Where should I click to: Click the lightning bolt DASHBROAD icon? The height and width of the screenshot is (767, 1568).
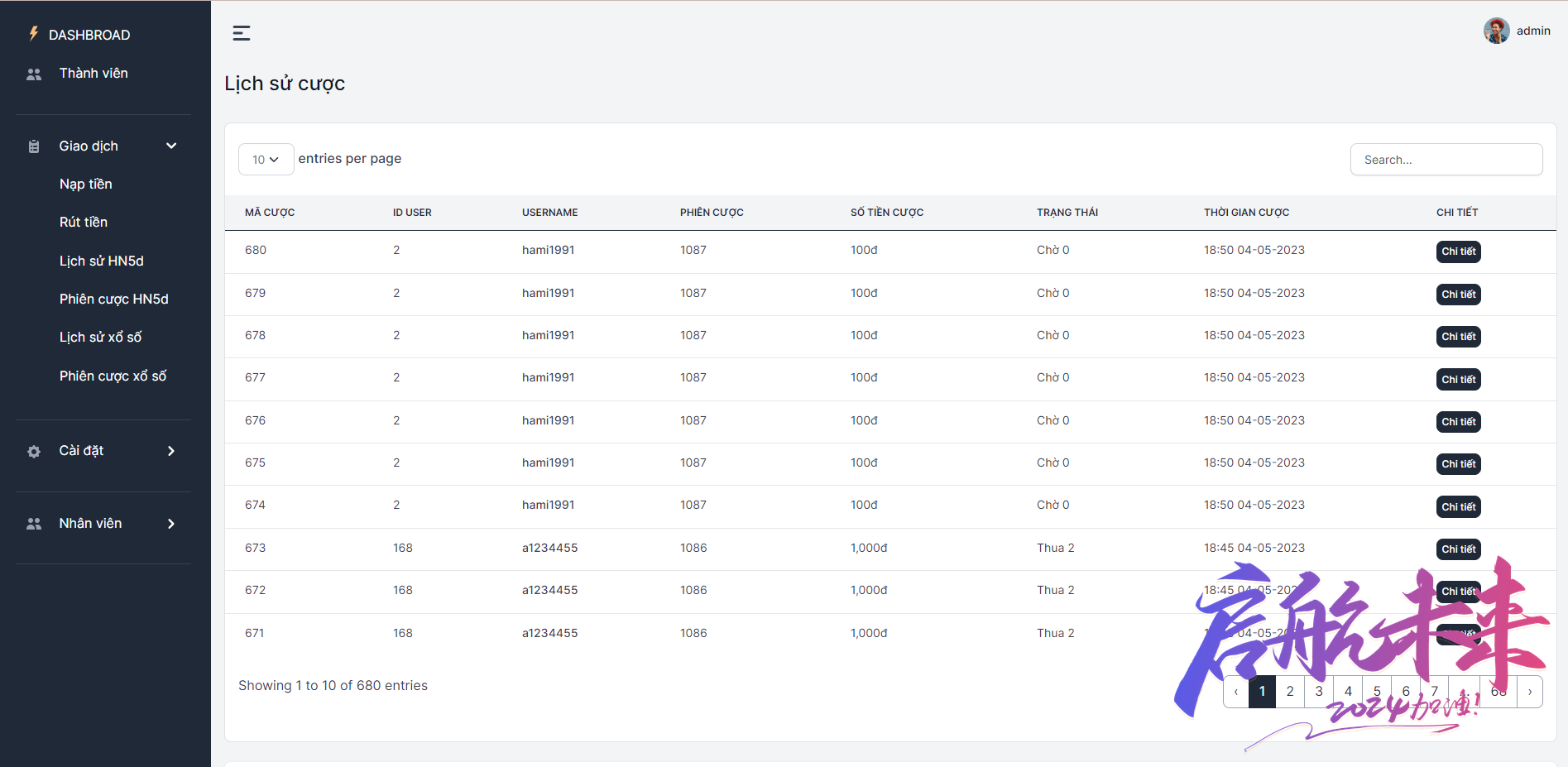coord(34,34)
